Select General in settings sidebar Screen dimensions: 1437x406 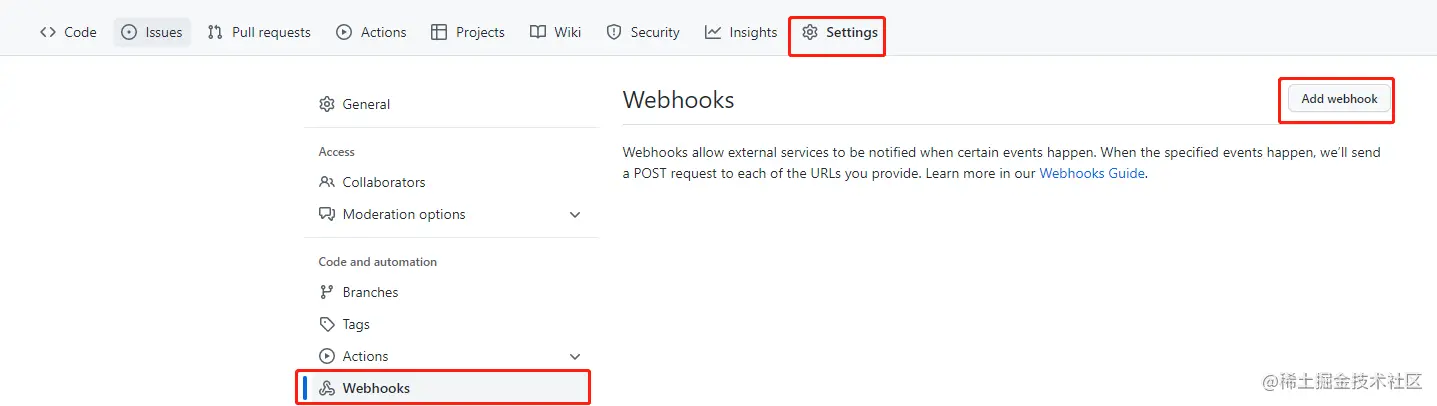coord(366,104)
